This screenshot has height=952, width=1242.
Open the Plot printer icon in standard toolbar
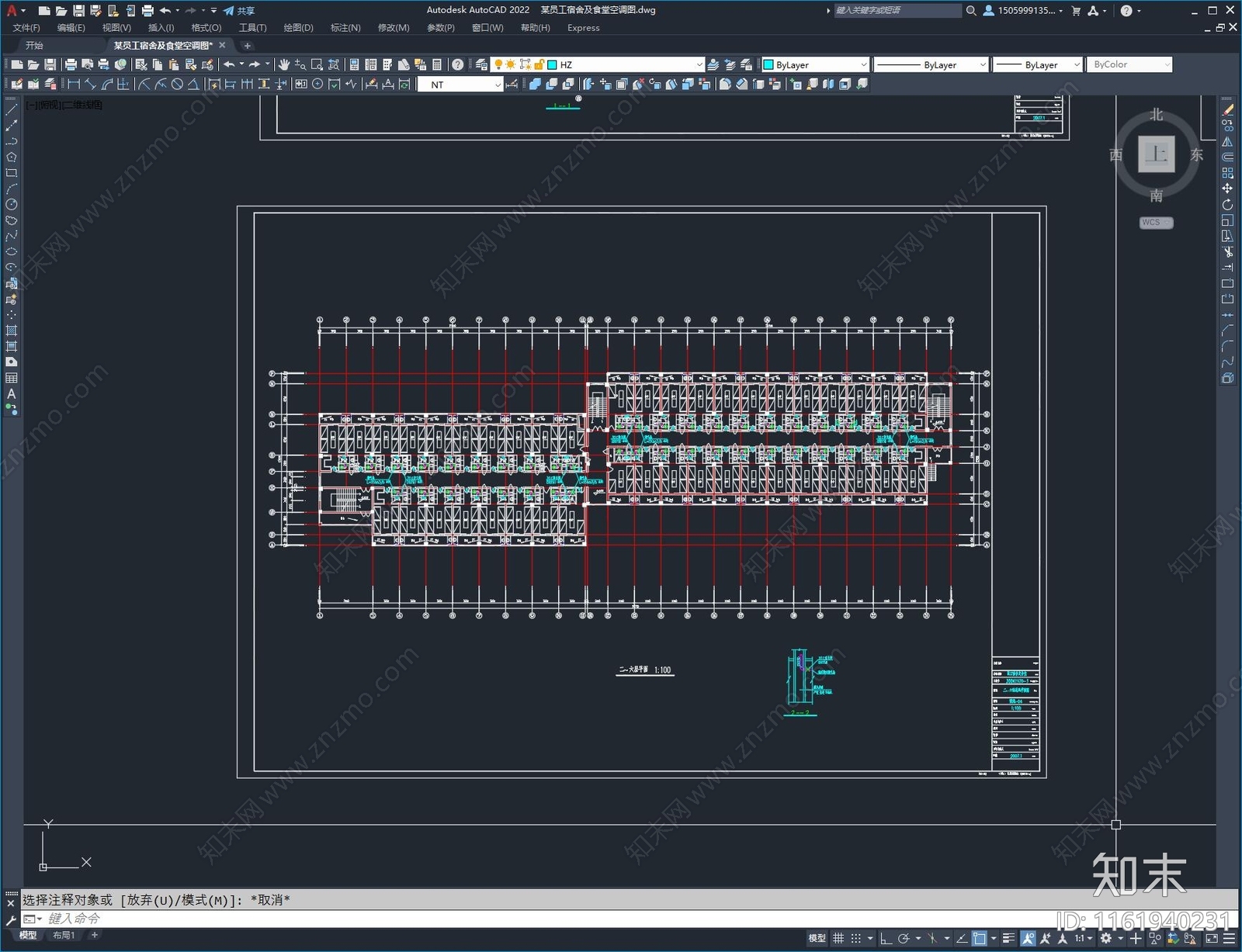coord(71,64)
